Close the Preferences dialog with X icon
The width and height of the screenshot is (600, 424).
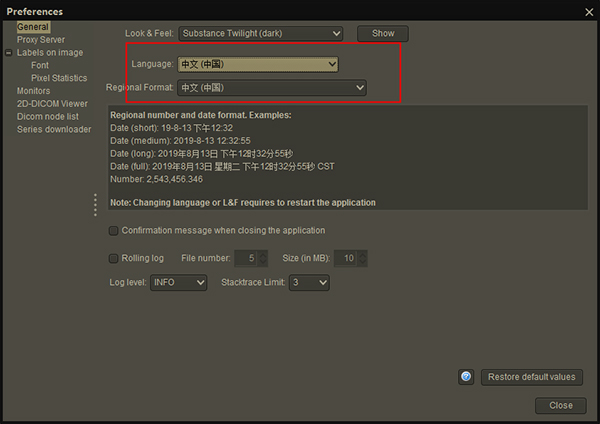pos(589,11)
